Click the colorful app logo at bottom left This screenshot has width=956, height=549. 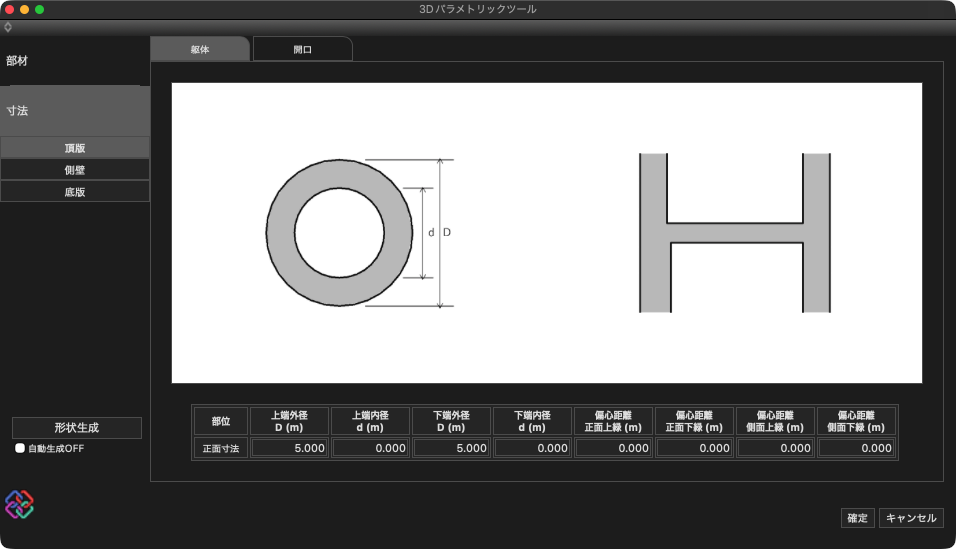coord(19,505)
